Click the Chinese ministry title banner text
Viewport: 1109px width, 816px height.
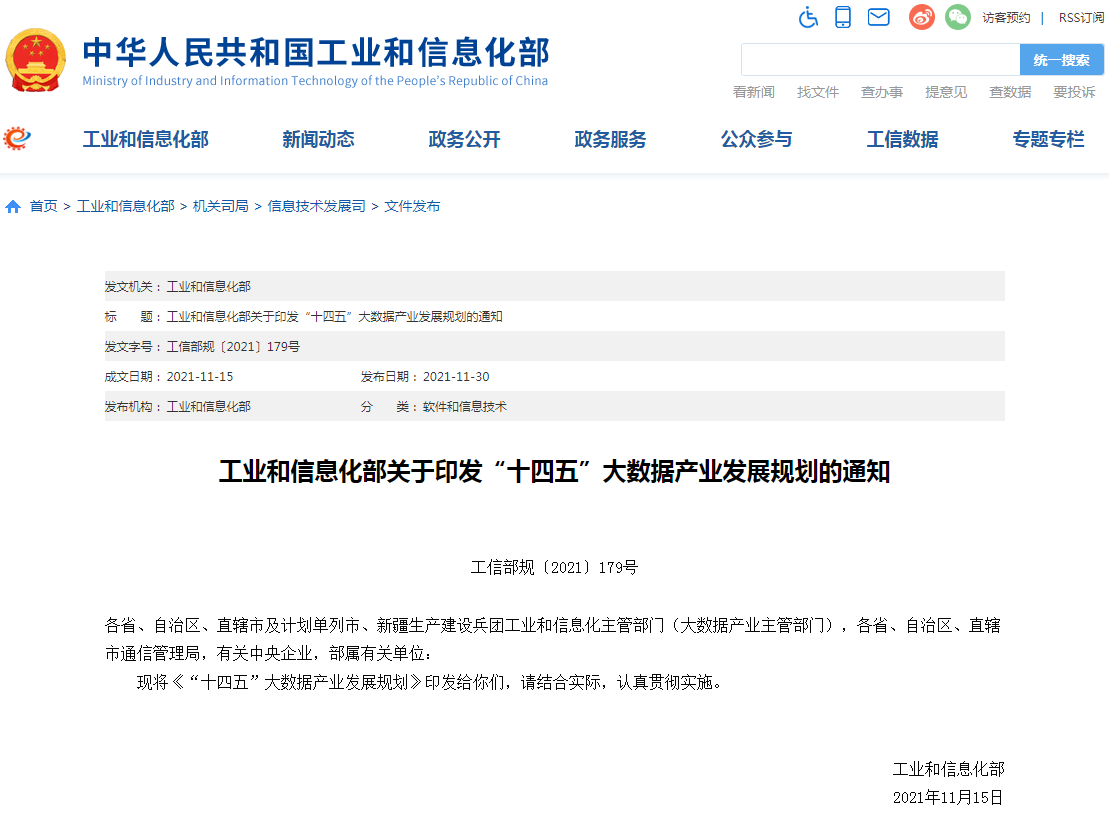click(316, 52)
